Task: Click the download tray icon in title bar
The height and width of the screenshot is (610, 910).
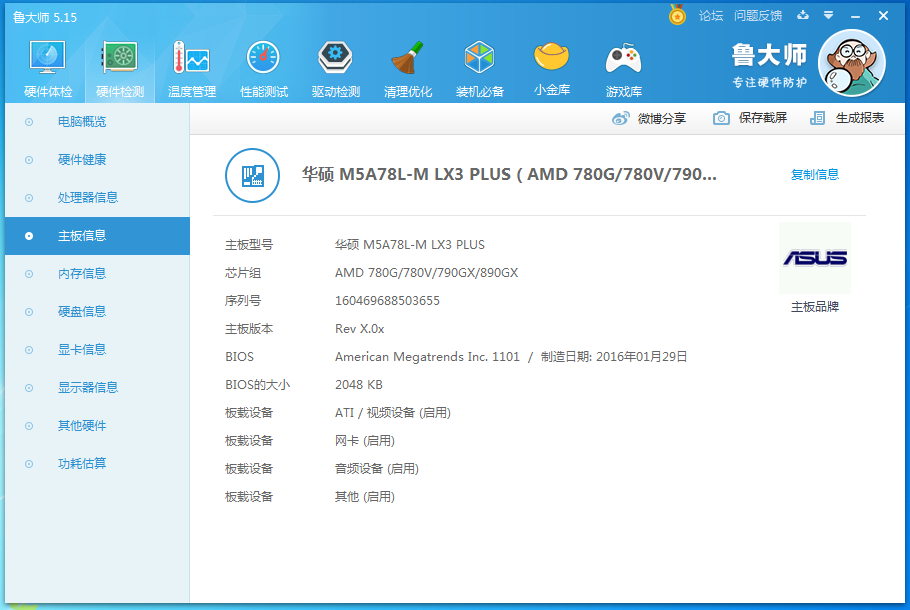Action: [x=803, y=16]
